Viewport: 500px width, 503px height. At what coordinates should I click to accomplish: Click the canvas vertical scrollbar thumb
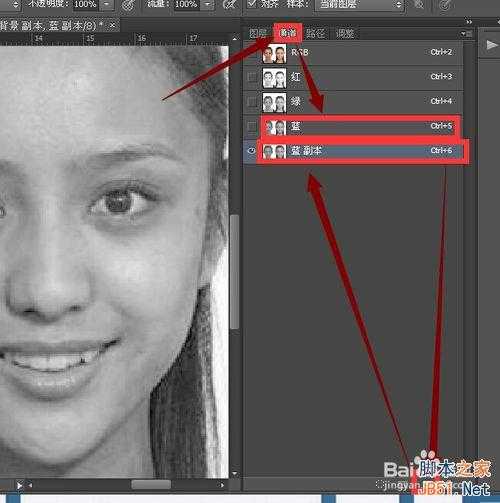(x=235, y=272)
